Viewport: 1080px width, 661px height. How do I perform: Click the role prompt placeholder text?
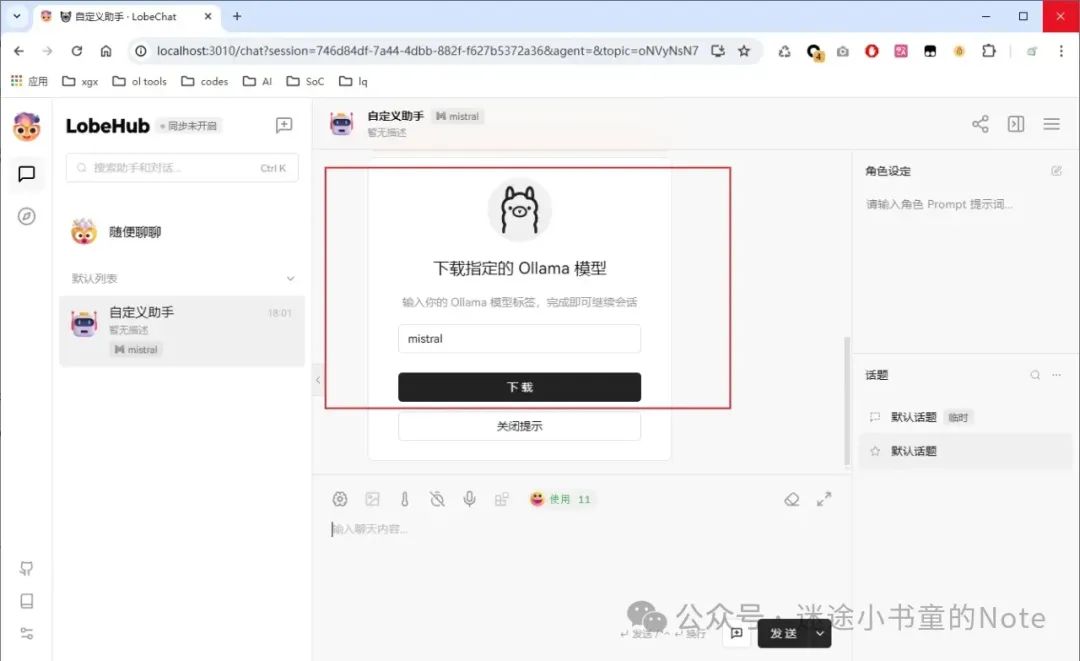(939, 204)
